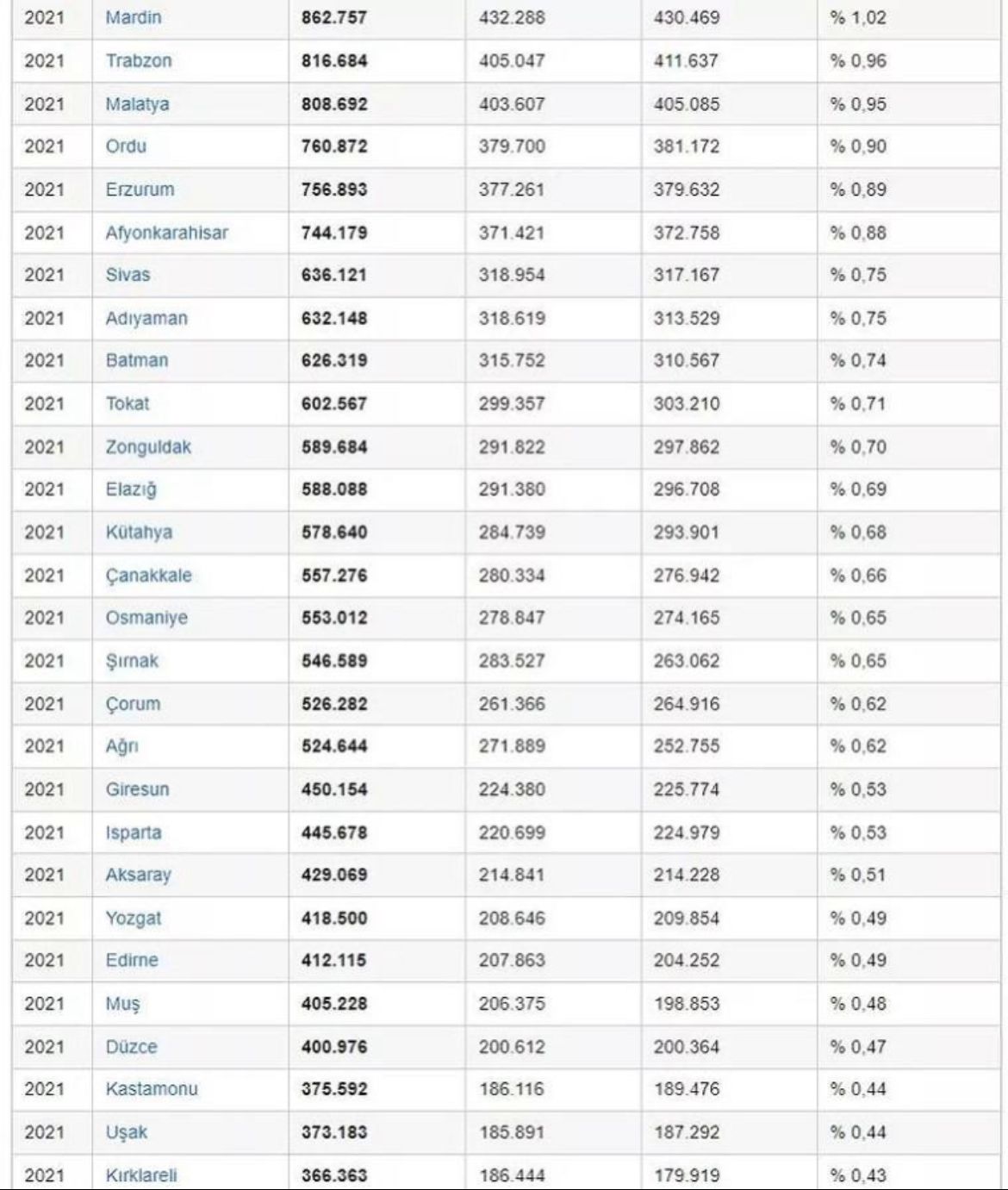Open the Adıyaman province link
Image resolution: width=1008 pixels, height=1190 pixels.
point(146,318)
